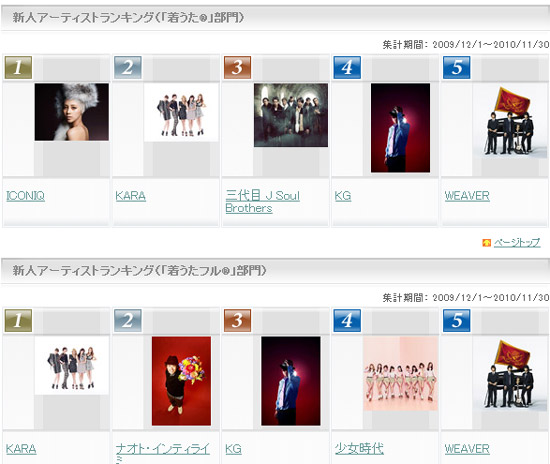Click the bronze rank 3 badge in the top ranking
The height and width of the screenshot is (464, 550).
[237, 67]
